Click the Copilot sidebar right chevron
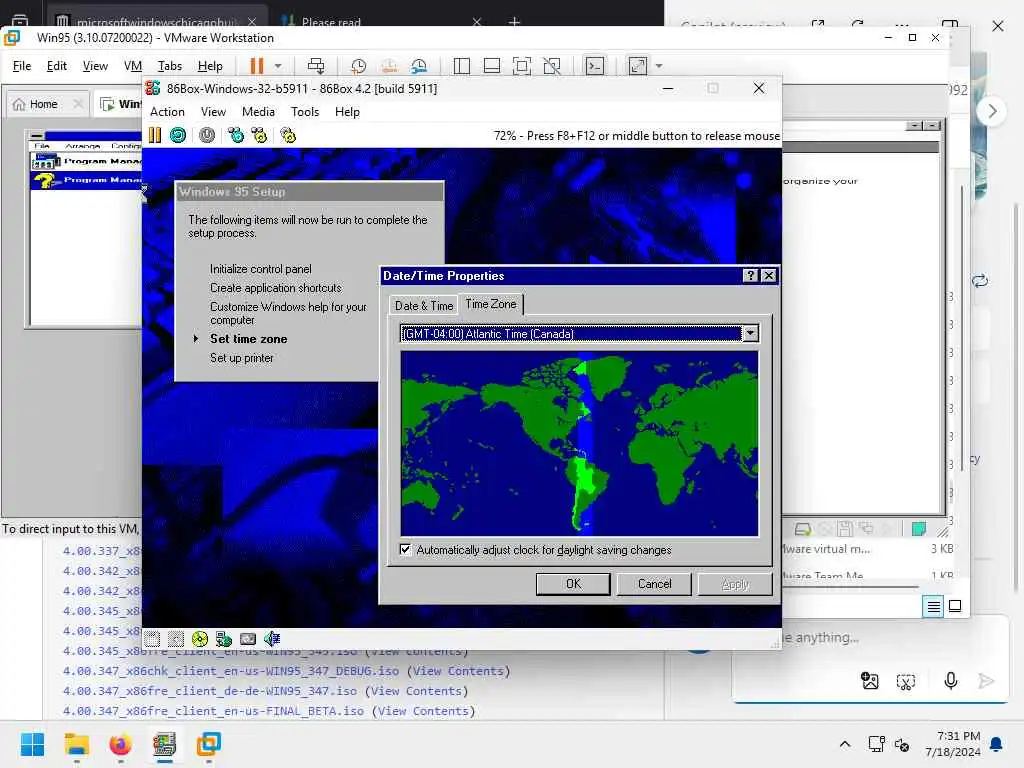The image size is (1024, 768). tap(992, 111)
